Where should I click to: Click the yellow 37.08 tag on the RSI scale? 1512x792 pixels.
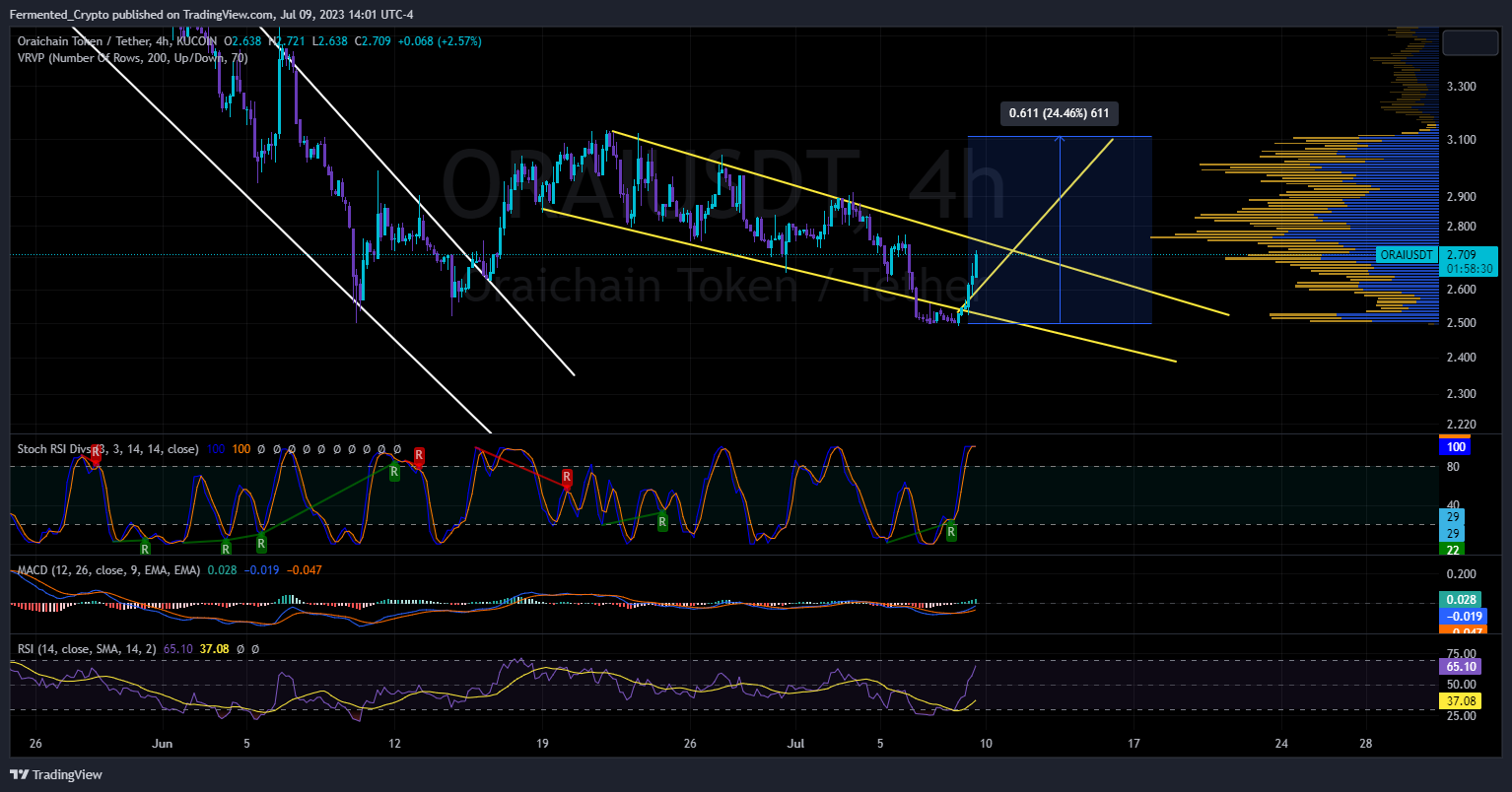tap(1461, 700)
